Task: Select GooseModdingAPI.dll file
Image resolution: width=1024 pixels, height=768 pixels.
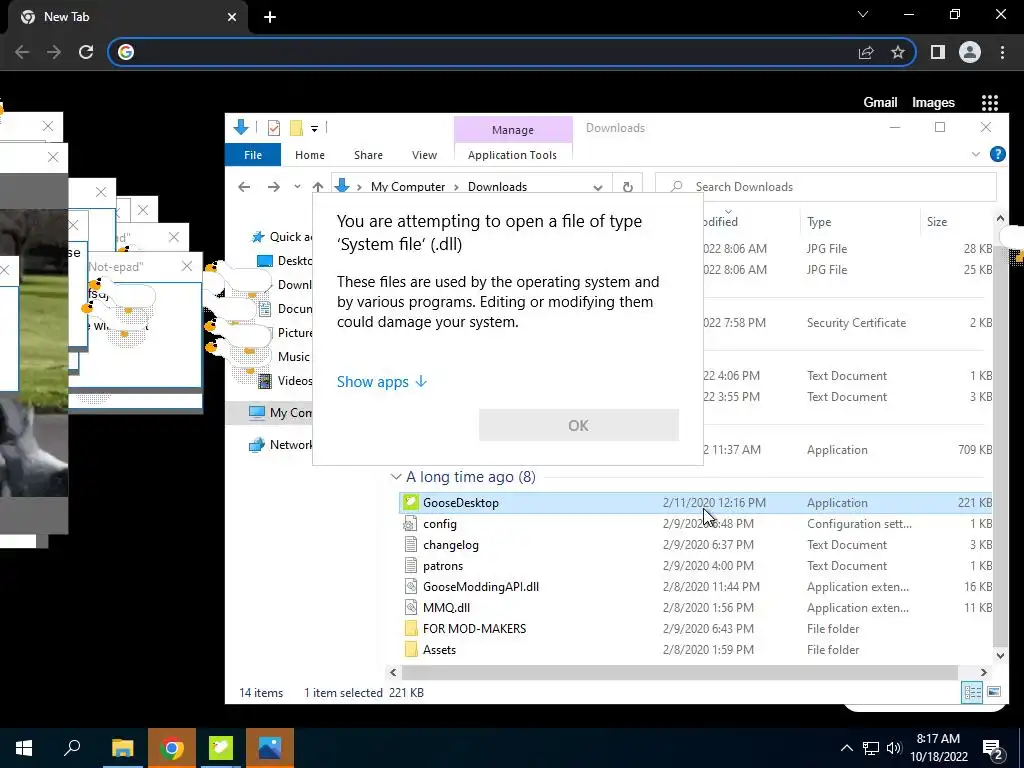Action: pyautogui.click(x=696, y=586)
